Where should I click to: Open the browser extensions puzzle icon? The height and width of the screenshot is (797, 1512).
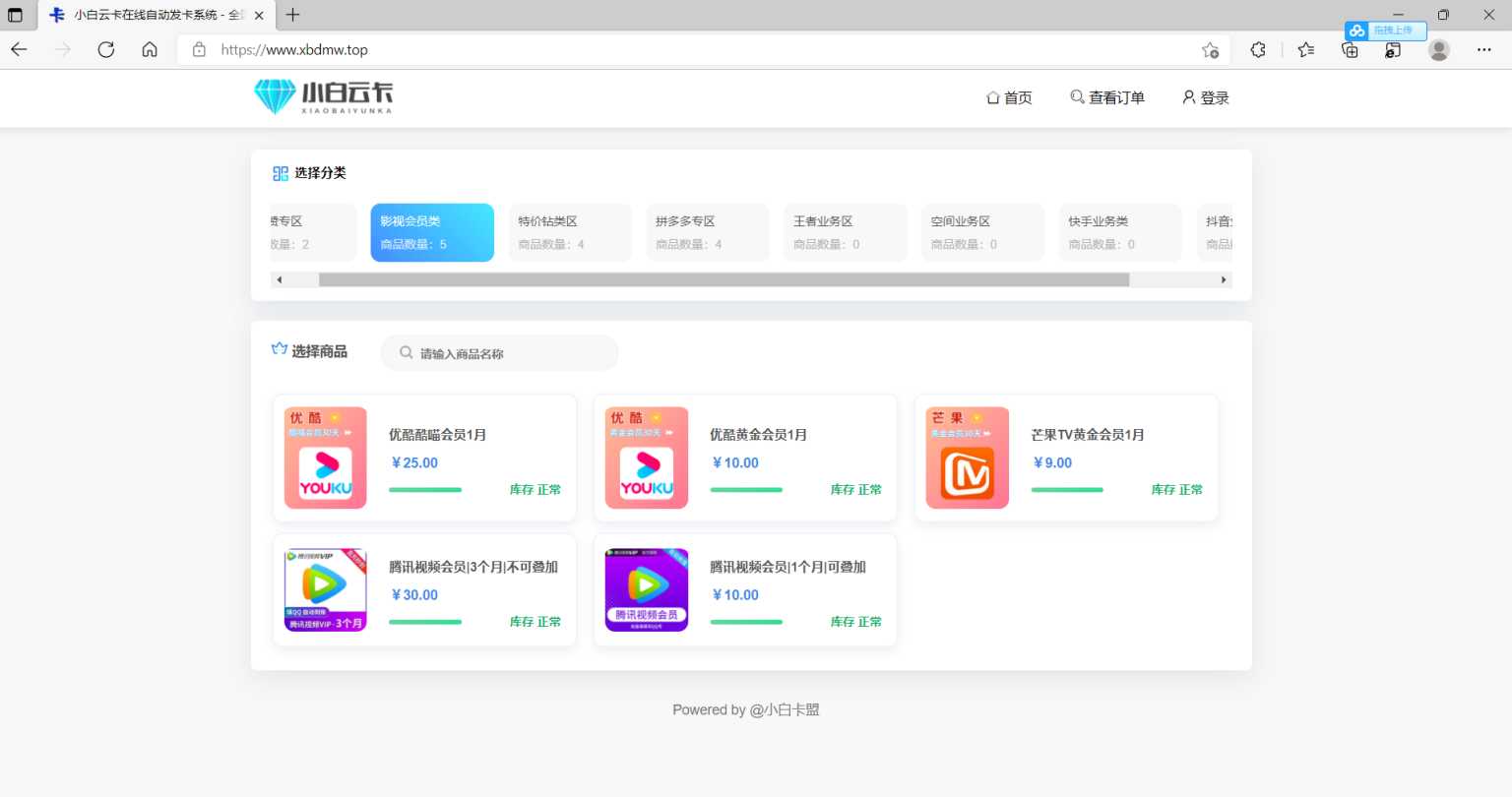(x=1257, y=49)
